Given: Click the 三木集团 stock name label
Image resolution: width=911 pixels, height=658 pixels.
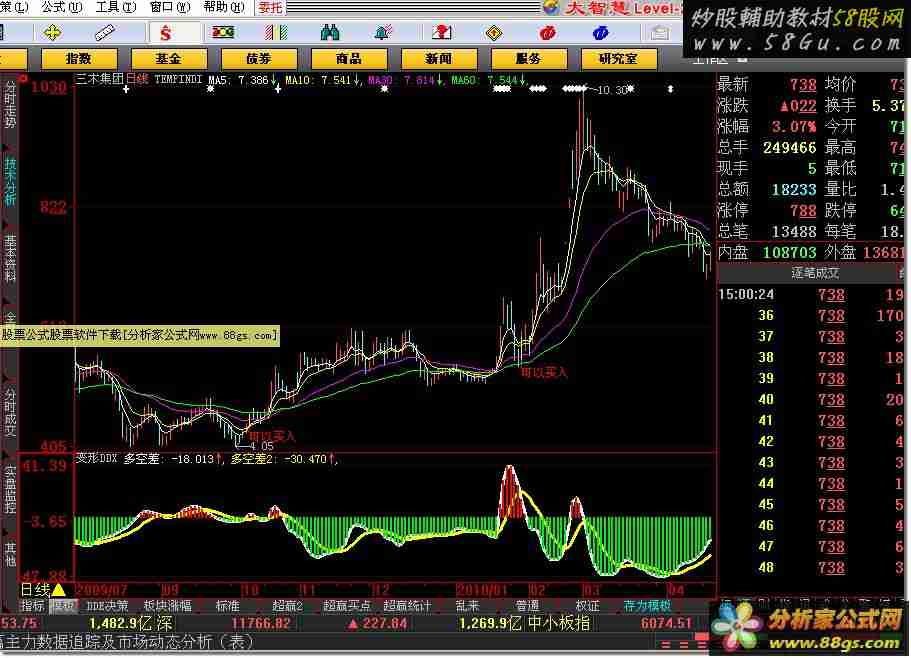Looking at the screenshot, I should pyautogui.click(x=100, y=79).
